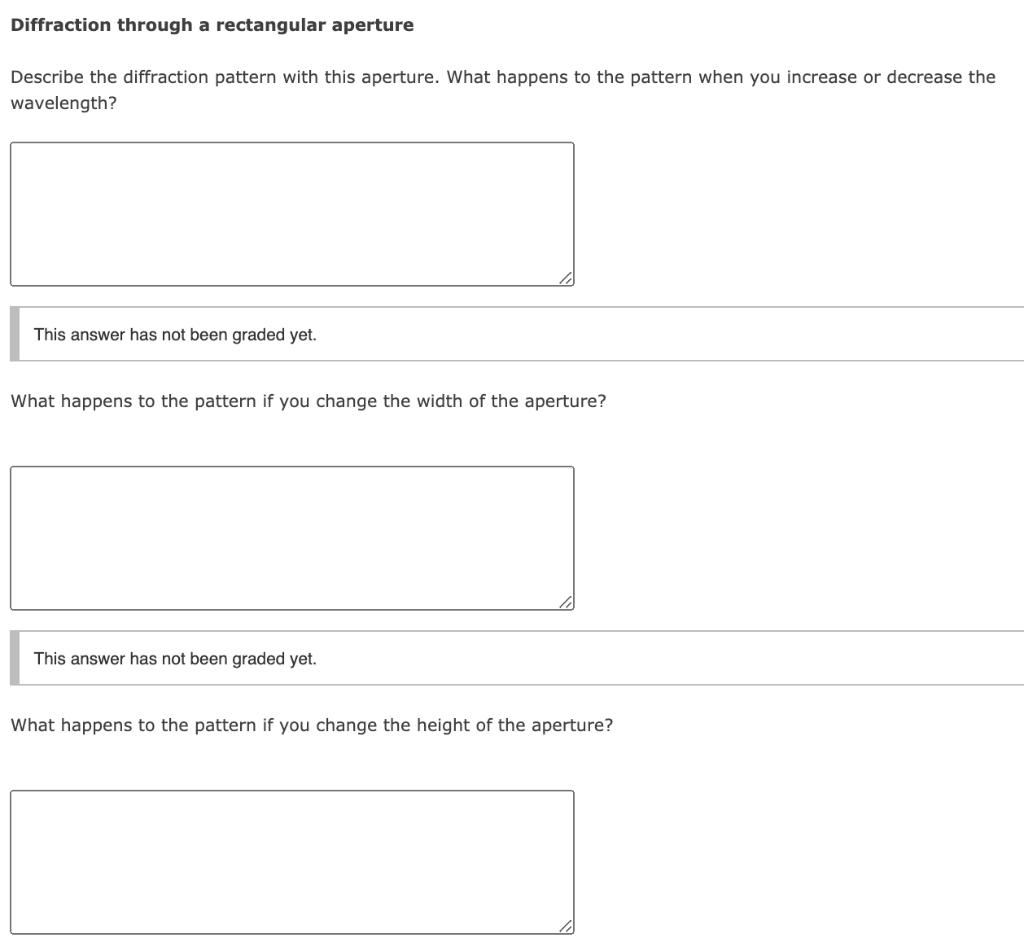Image resolution: width=1024 pixels, height=951 pixels.
Task: Click the answer box for the aperture width question
Action: pyautogui.click(x=290, y=535)
